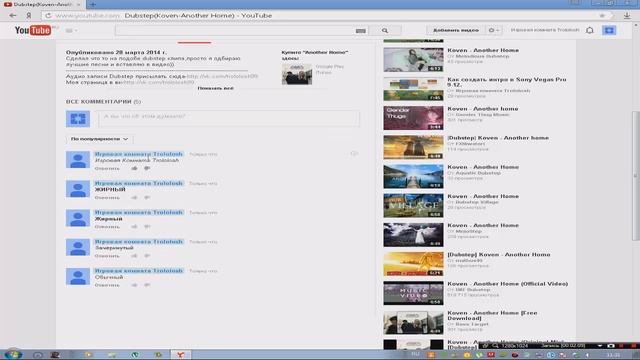Open the blue account avatar in header
Image resolution: width=640 pixels, height=360 pixels.
click(x=609, y=30)
